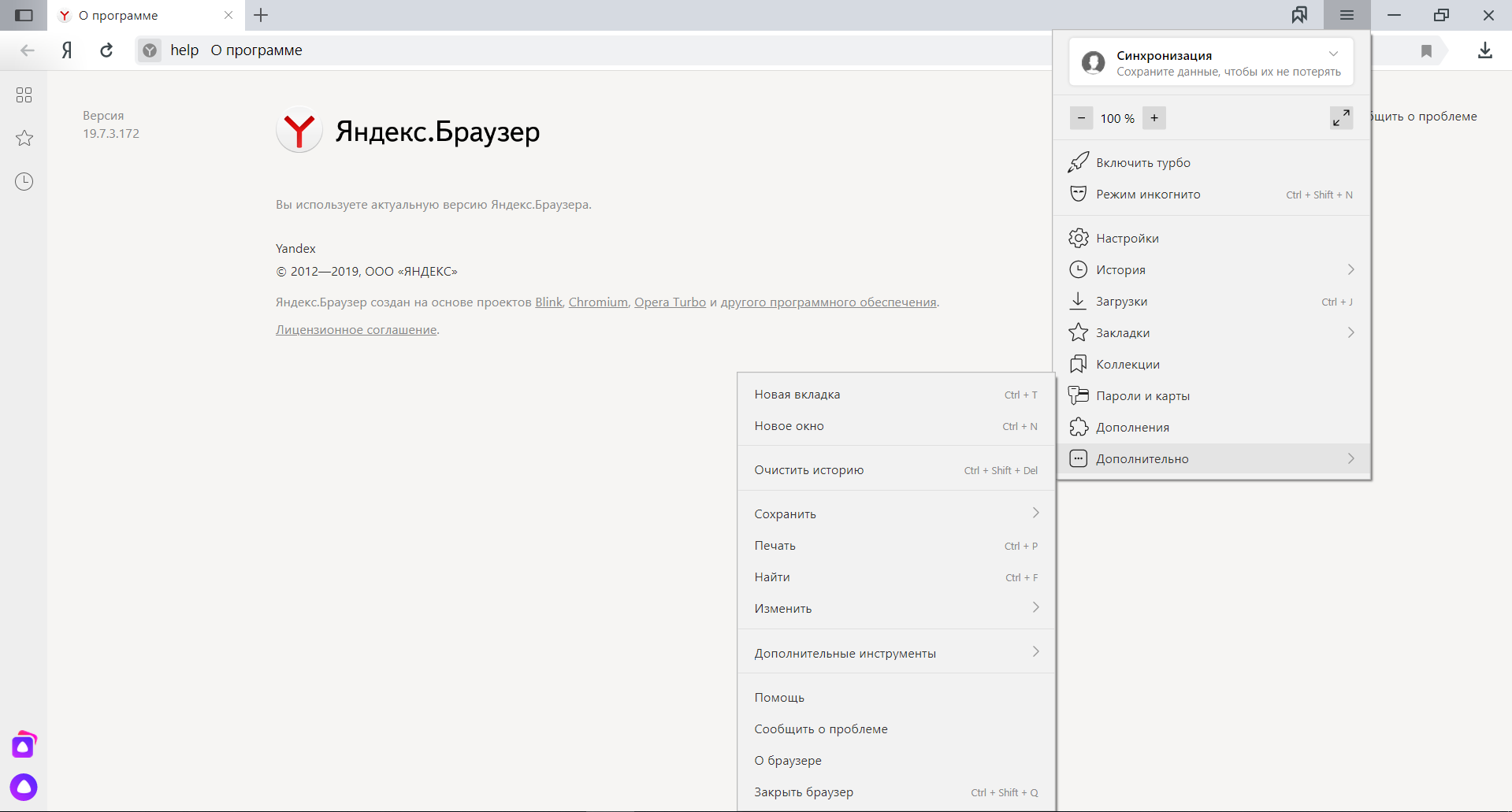Open Загрузки menu item
This screenshot has width=1512, height=812.
pyautogui.click(x=1213, y=301)
